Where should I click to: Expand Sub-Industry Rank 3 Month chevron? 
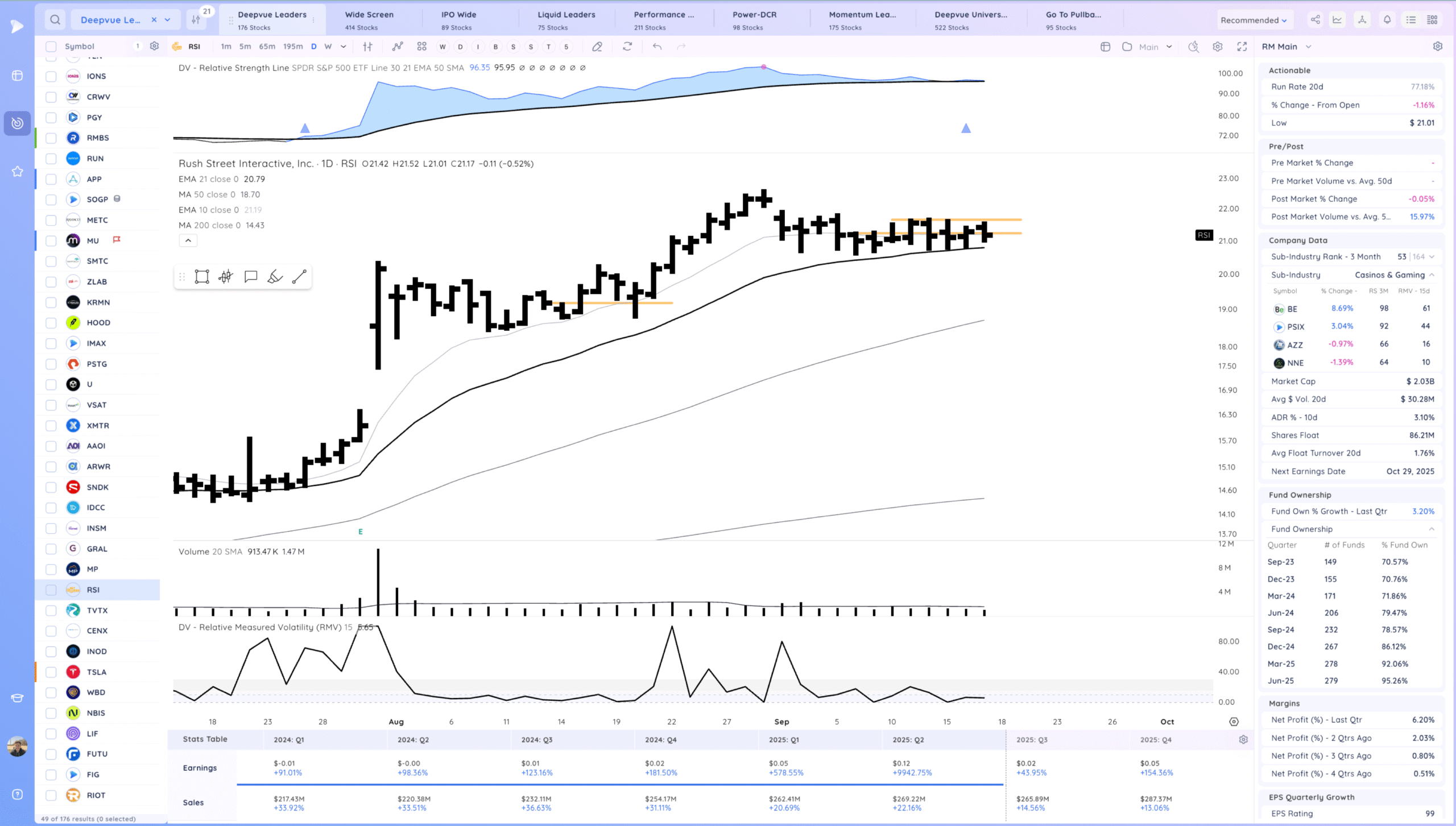[1432, 257]
